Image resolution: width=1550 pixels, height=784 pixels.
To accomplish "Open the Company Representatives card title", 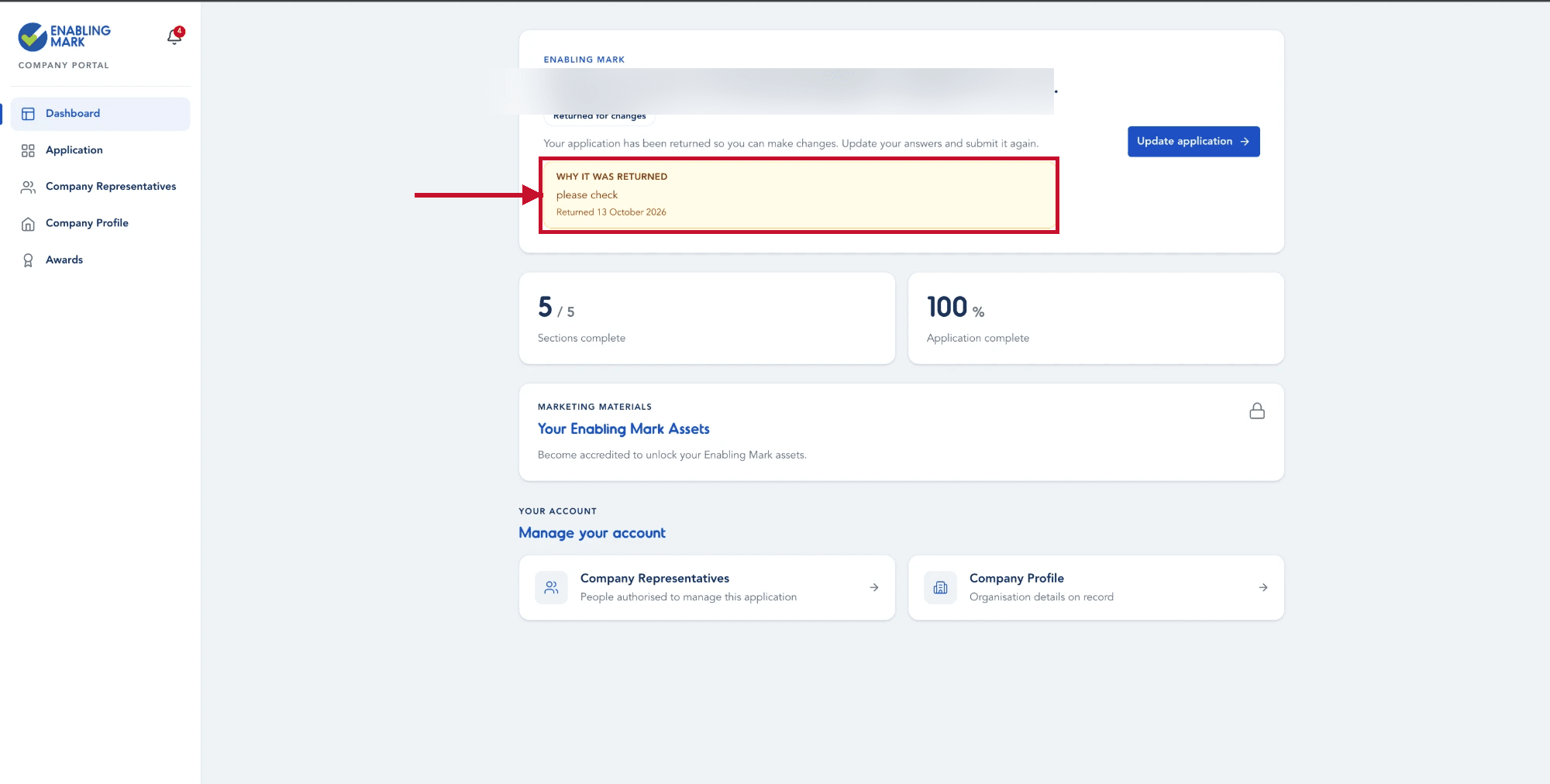I will (655, 578).
